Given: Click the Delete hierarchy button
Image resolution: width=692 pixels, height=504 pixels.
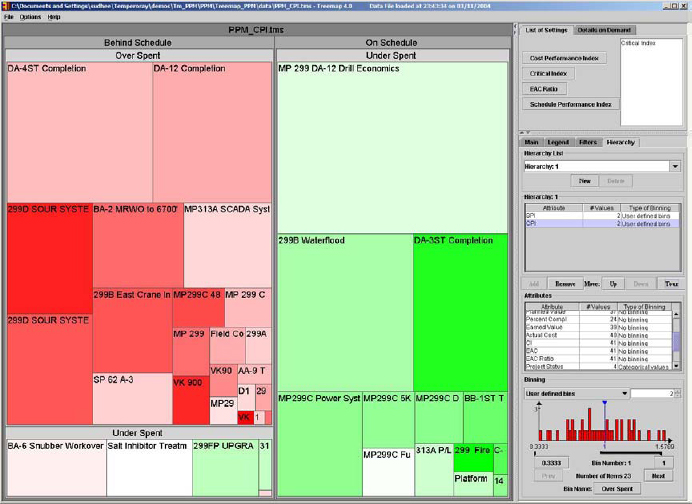Looking at the screenshot, I should point(616,181).
